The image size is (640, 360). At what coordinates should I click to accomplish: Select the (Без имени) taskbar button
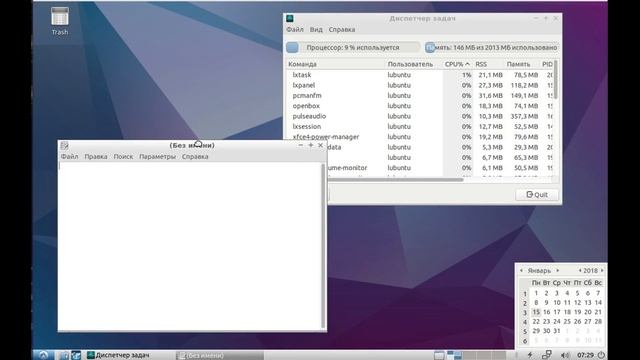point(219,356)
